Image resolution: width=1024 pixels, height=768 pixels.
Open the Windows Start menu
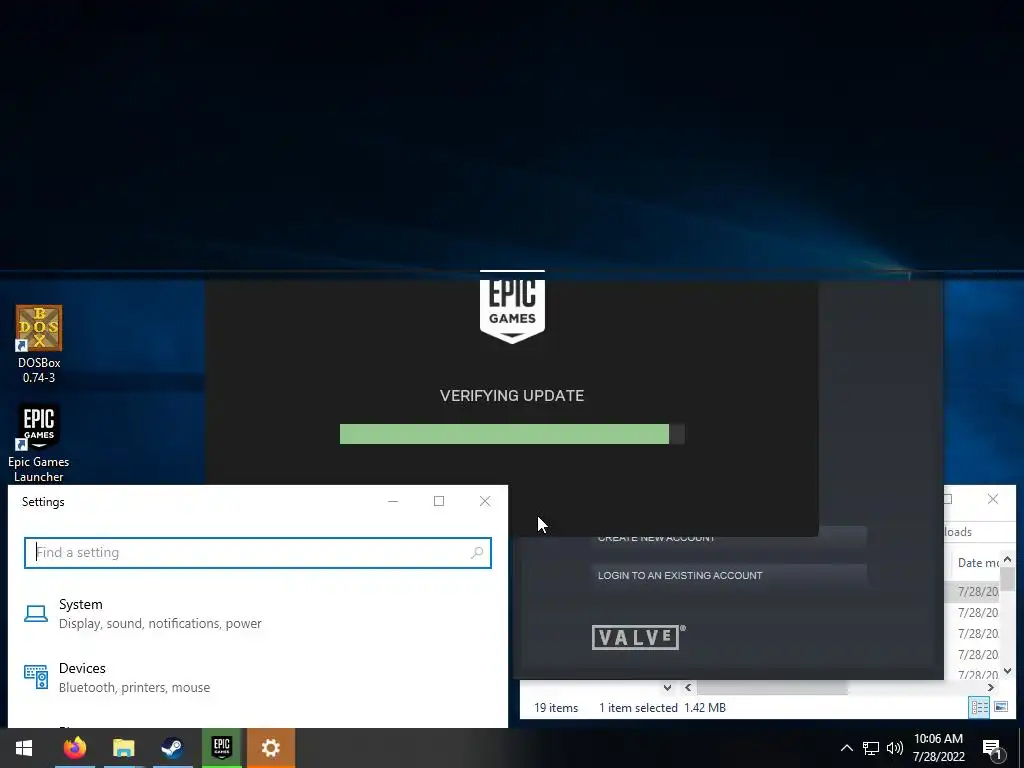[24, 748]
